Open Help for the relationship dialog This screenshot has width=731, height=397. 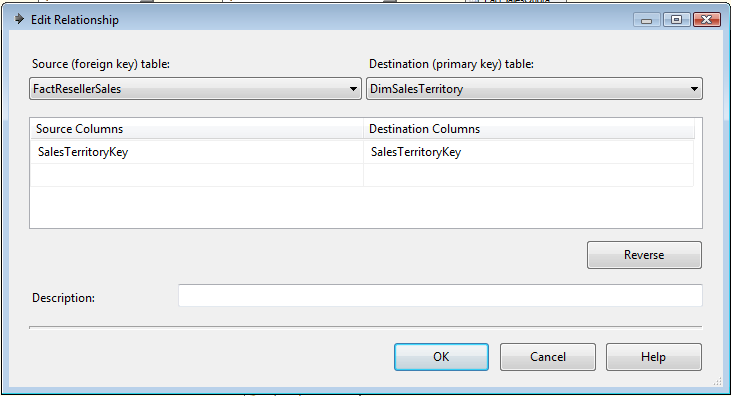pyautogui.click(x=654, y=357)
